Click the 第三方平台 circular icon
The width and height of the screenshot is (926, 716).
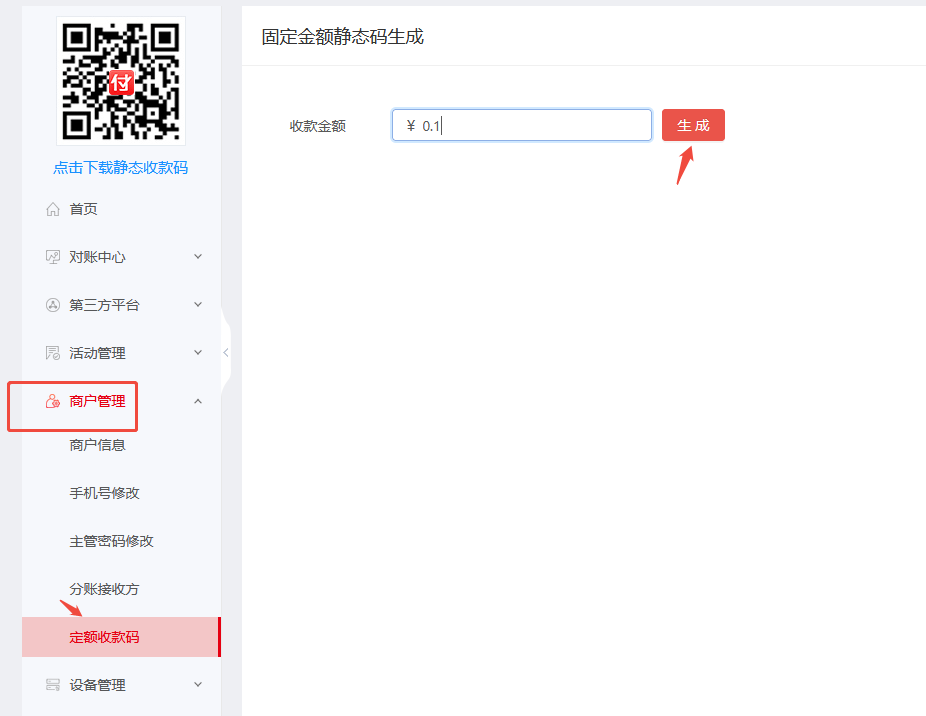coord(53,305)
